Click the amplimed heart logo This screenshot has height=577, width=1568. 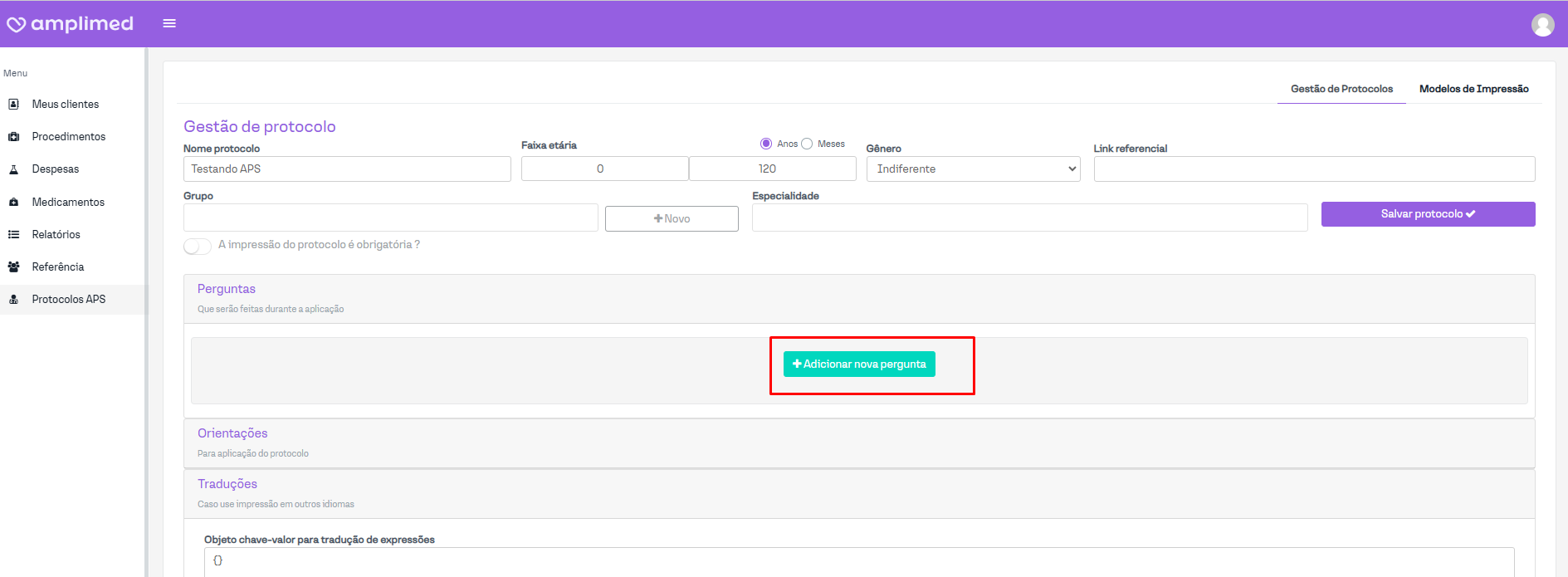17,25
